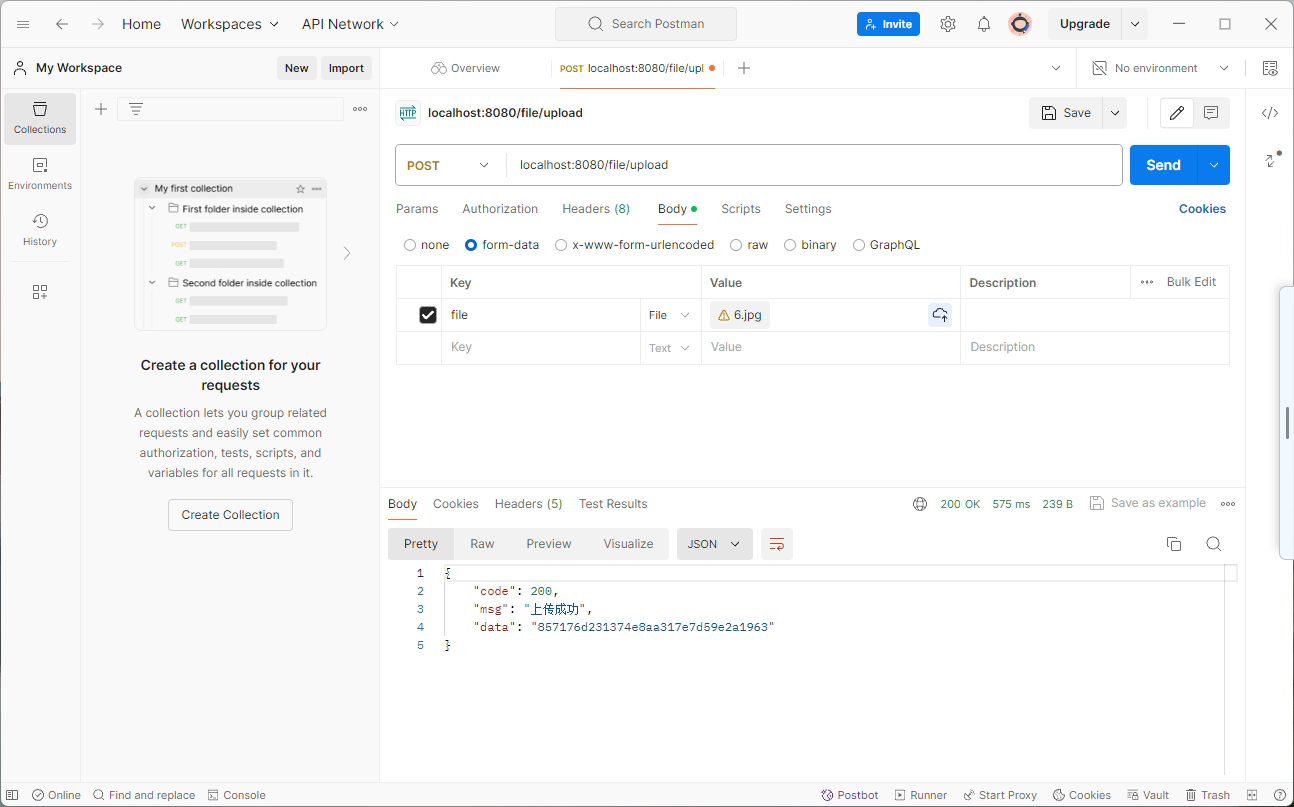Image resolution: width=1294 pixels, height=807 pixels.
Task: Open History in the sidebar
Action: click(40, 230)
